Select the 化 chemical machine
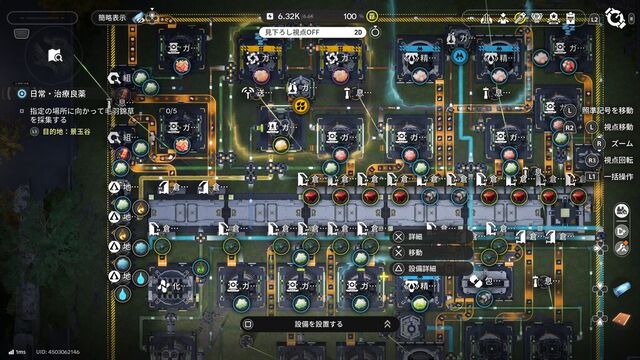This screenshot has width=640, height=360. coord(171,286)
